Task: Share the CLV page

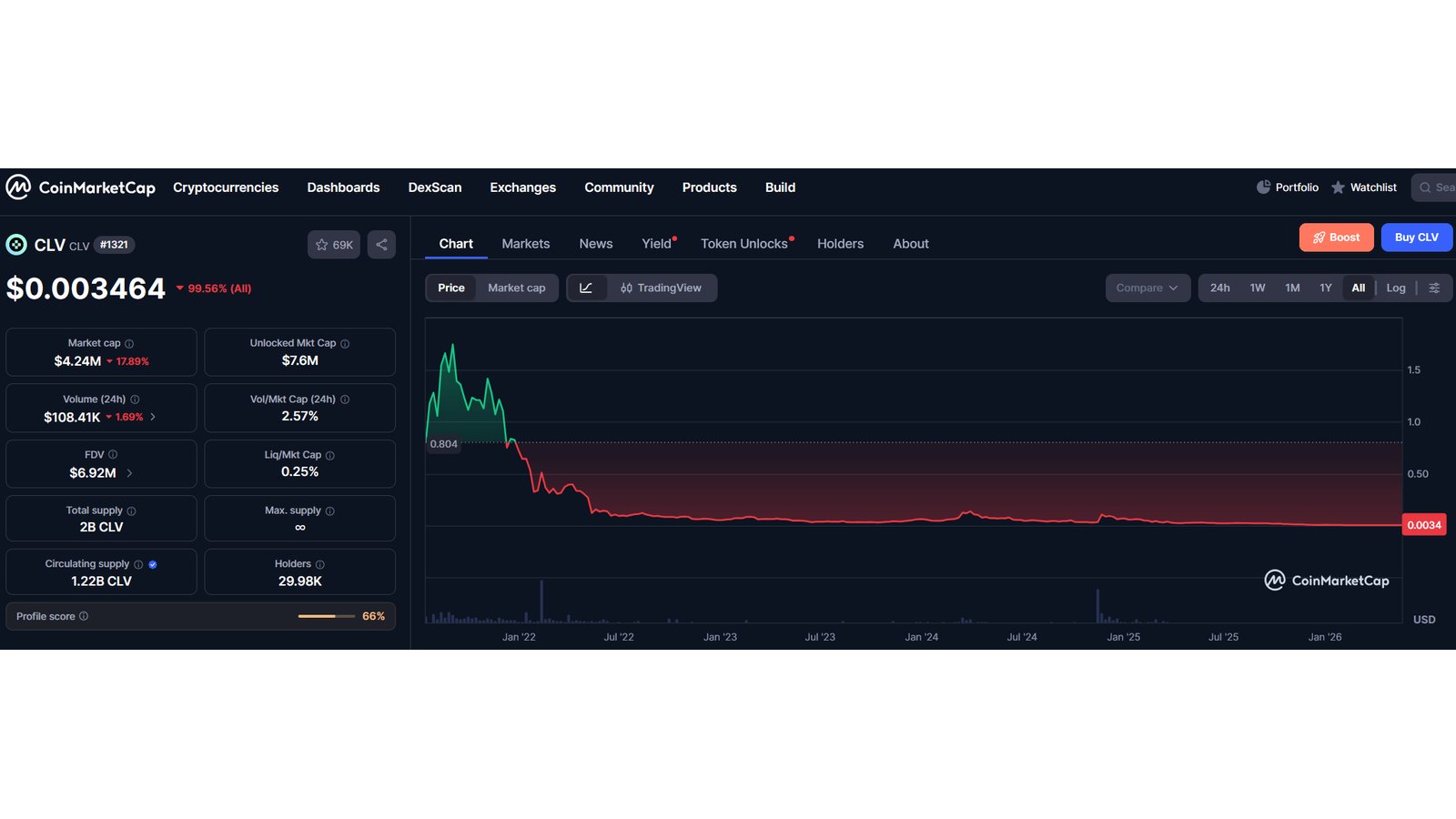Action: [381, 245]
